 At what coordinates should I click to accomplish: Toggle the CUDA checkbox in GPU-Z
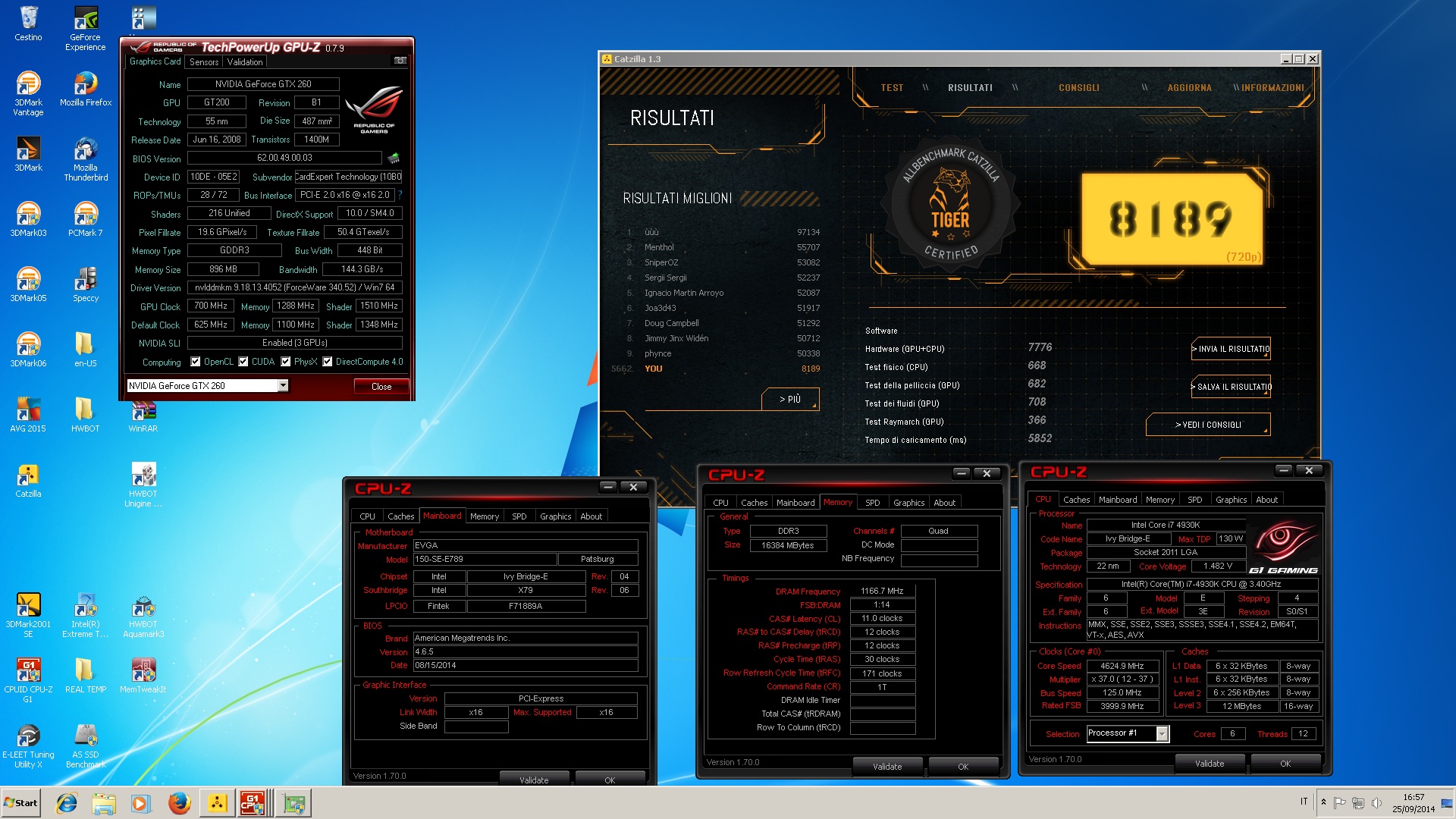[x=243, y=362]
